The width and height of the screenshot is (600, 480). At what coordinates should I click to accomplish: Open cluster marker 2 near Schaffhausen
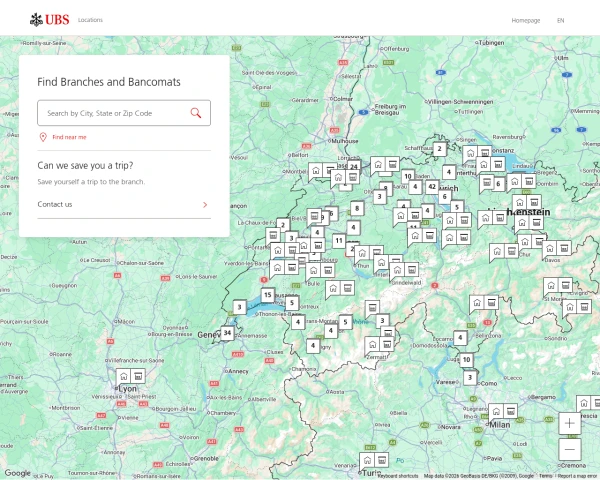click(x=440, y=149)
